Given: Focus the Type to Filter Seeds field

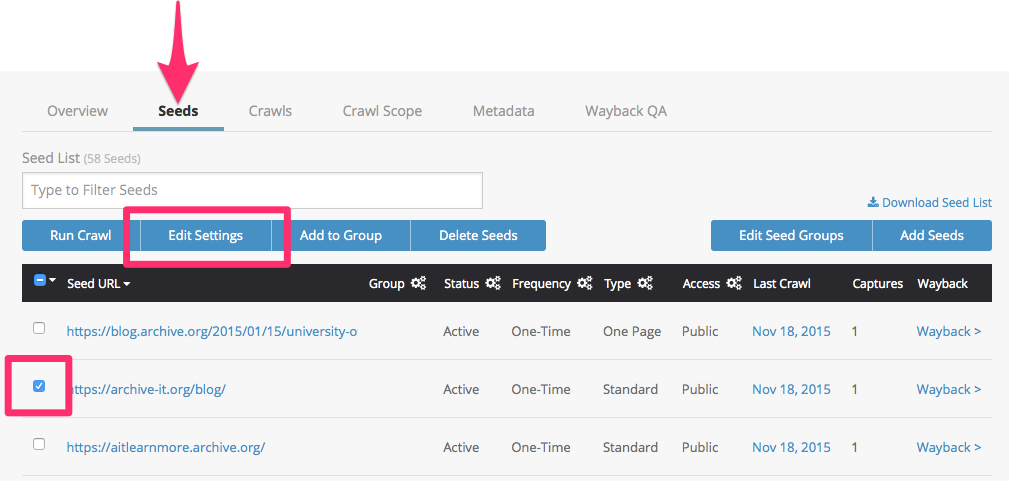Looking at the screenshot, I should coord(252,190).
